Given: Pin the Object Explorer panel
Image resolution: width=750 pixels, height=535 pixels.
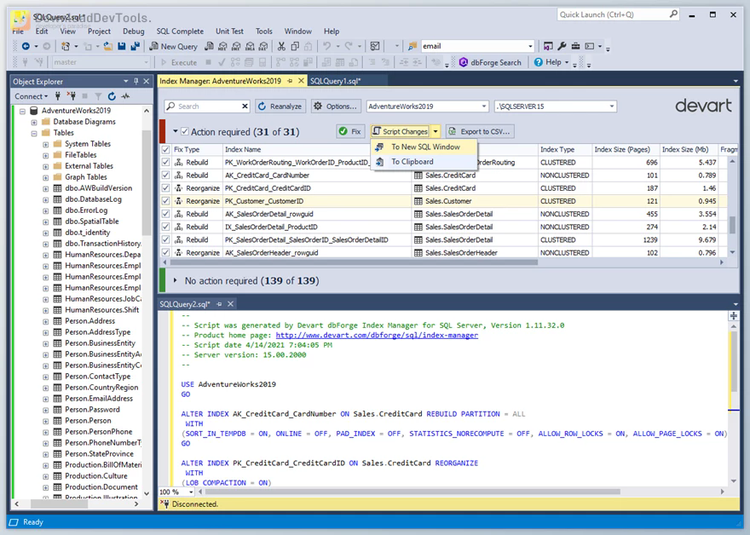Looking at the screenshot, I should point(136,81).
